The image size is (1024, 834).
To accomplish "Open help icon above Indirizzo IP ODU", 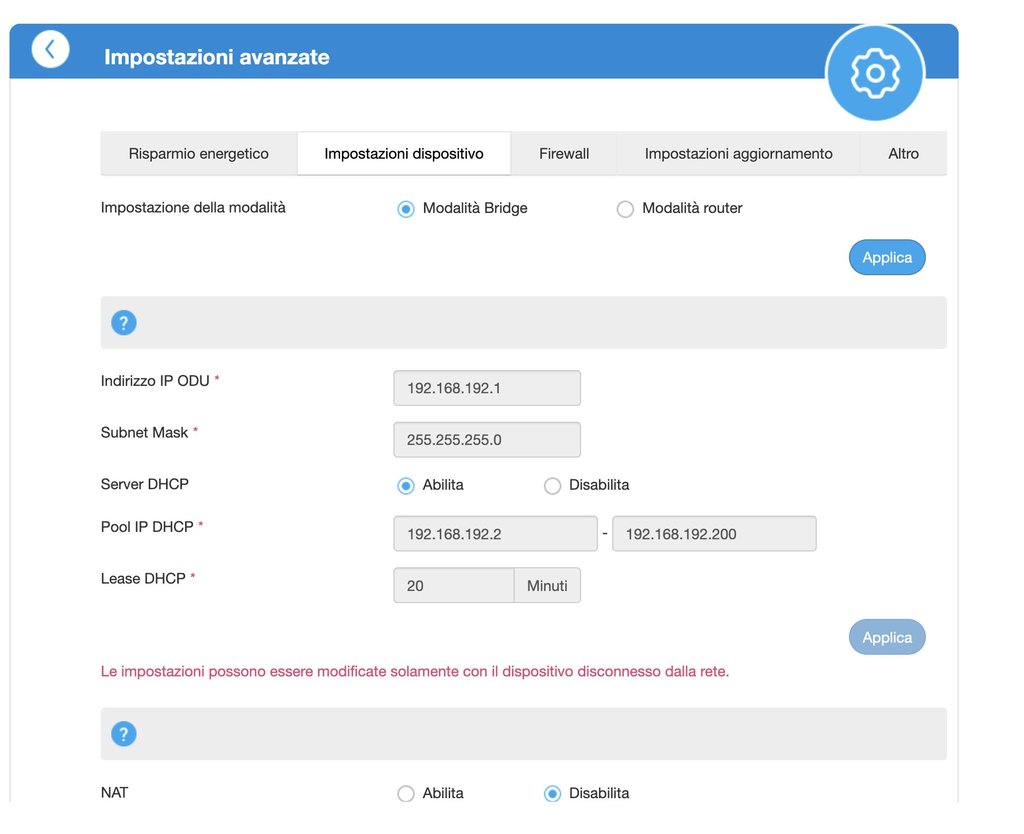I will click(123, 323).
